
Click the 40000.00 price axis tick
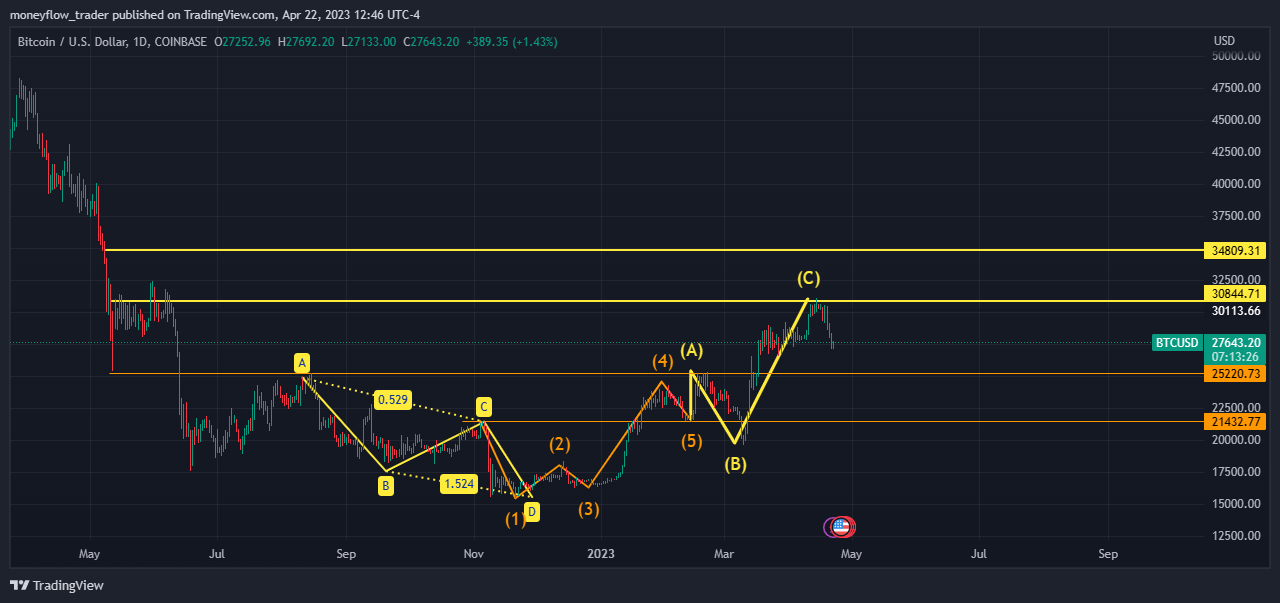(x=1236, y=184)
